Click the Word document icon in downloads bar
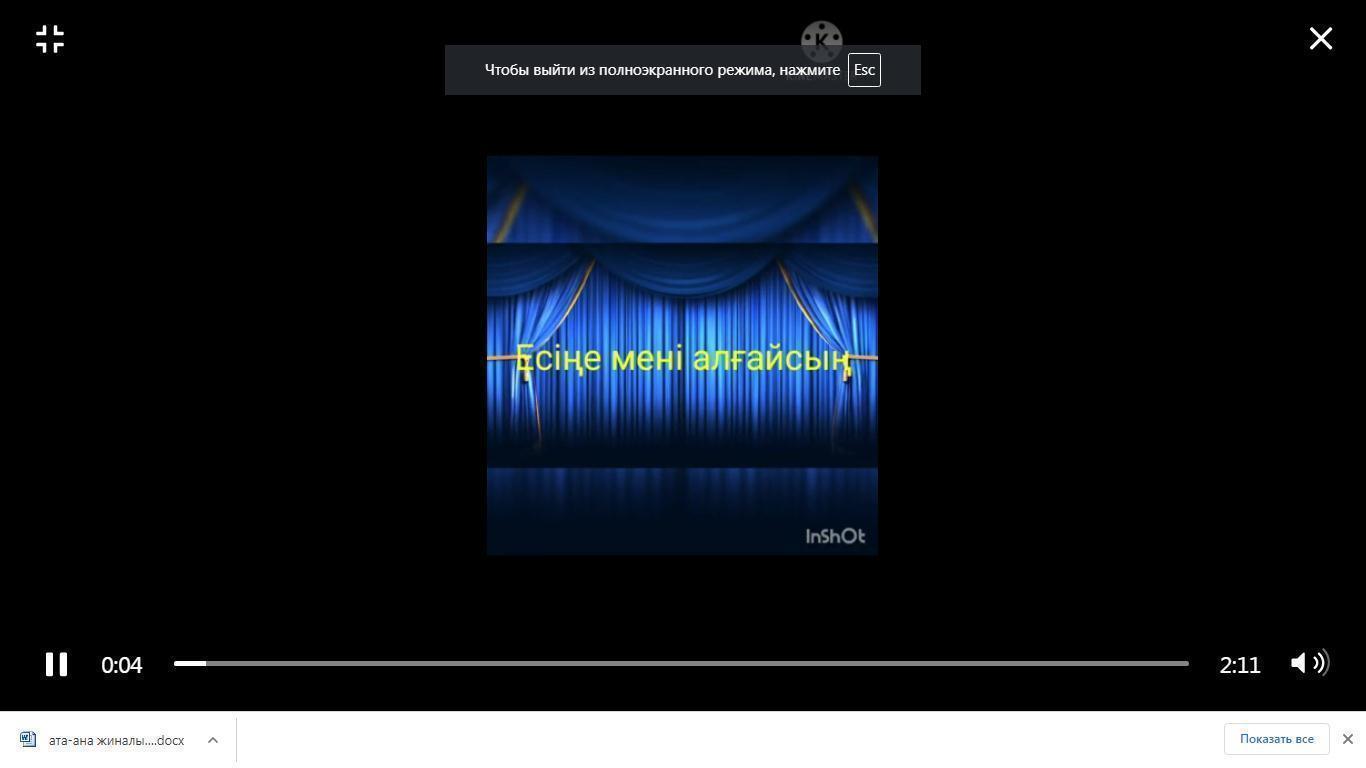The height and width of the screenshot is (768, 1366). click(x=28, y=740)
